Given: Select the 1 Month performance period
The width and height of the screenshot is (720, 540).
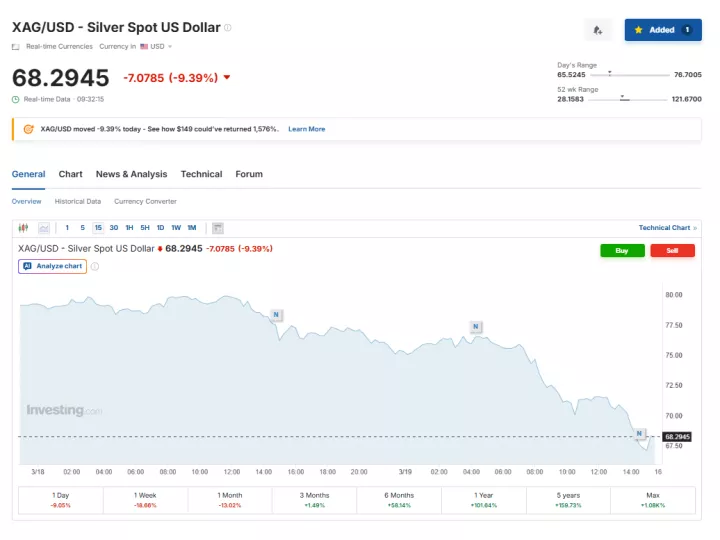Looking at the screenshot, I should pos(229,500).
